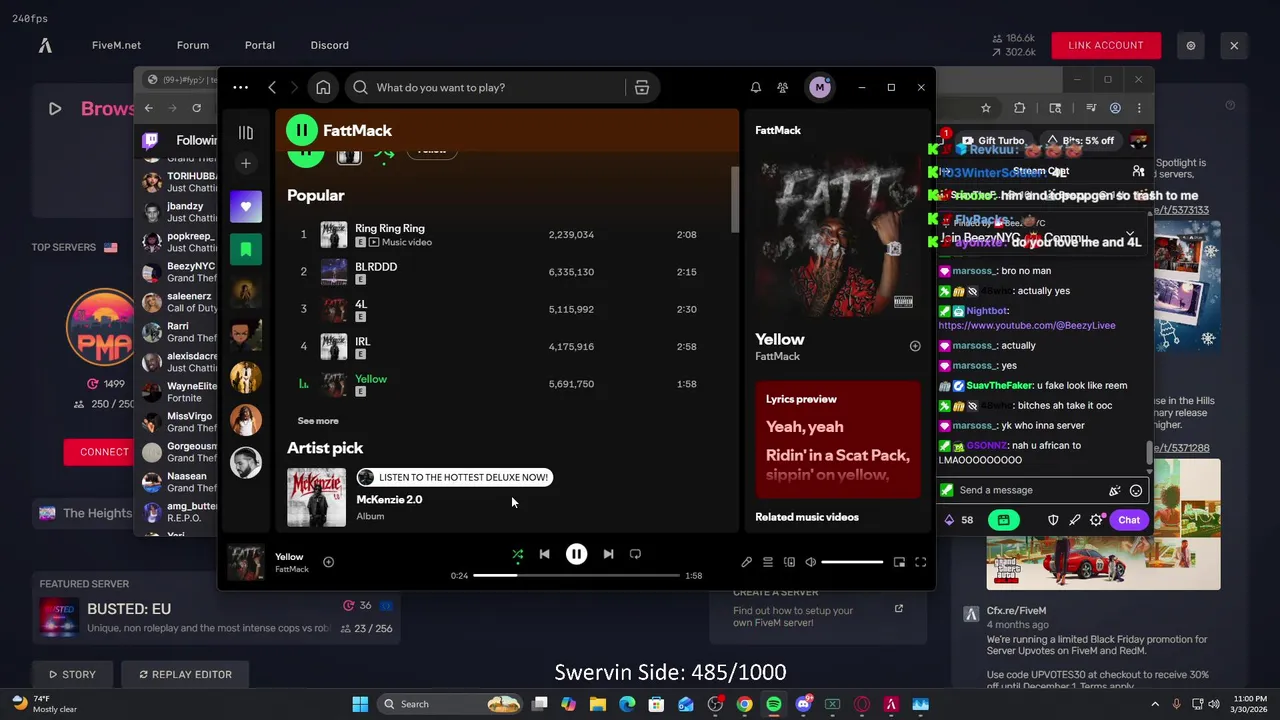Open McKenzie 2.0 album cover thumbnail
This screenshot has height=720, width=1280.
point(316,497)
